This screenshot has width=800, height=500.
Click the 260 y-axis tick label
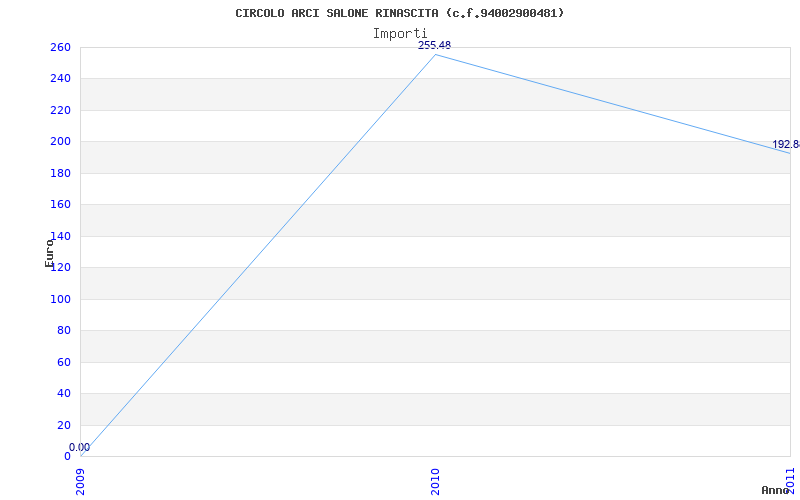[60, 47]
